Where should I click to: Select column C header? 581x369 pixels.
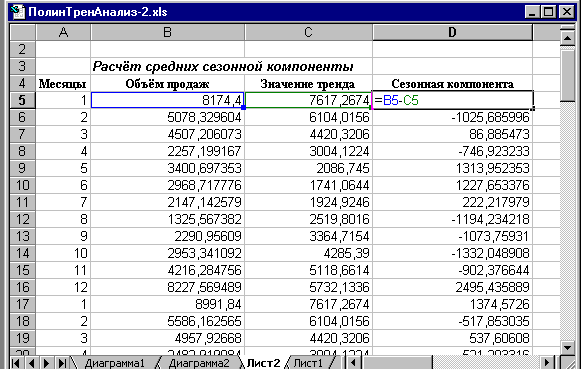point(308,32)
